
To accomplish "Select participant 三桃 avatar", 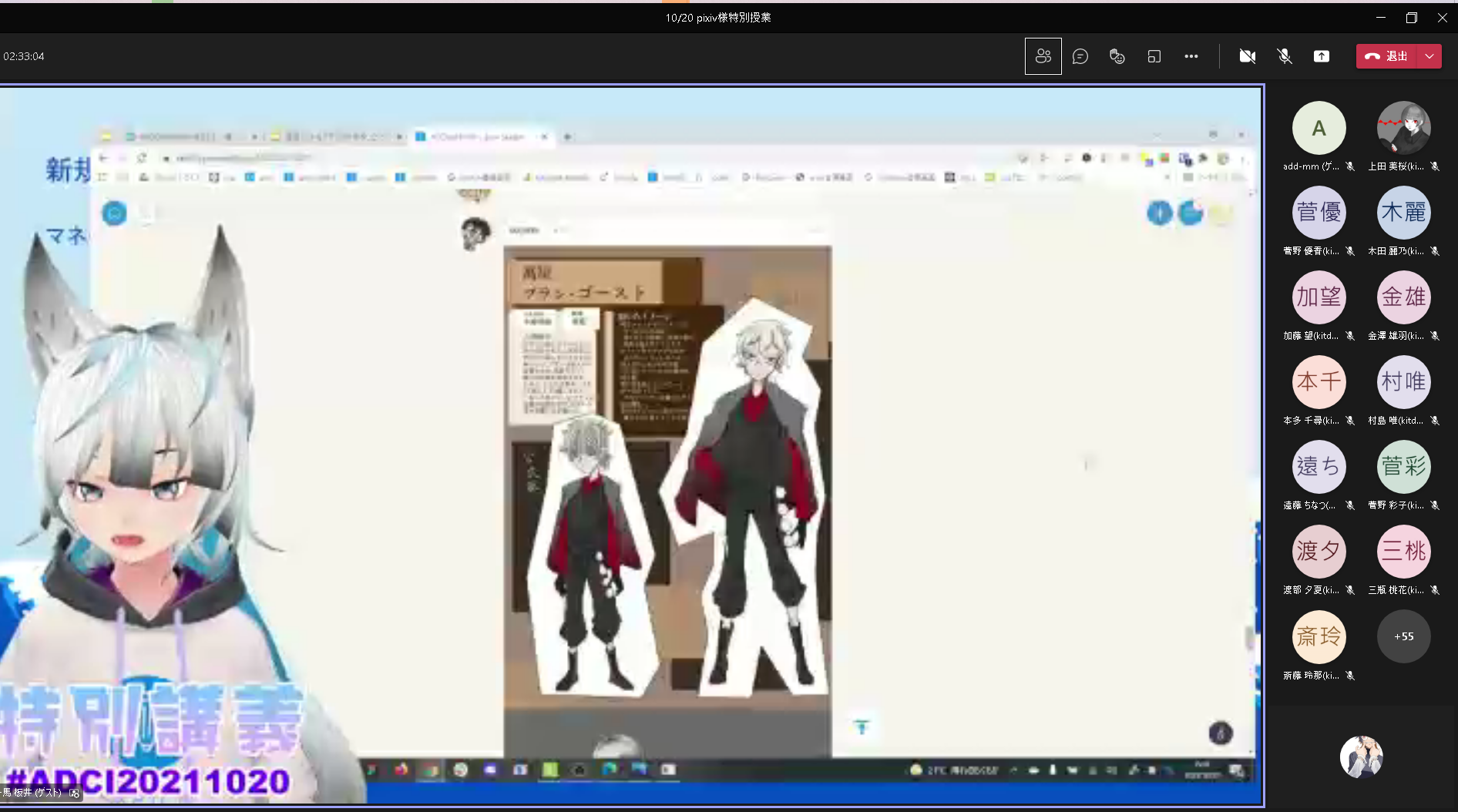I will coord(1404,552).
